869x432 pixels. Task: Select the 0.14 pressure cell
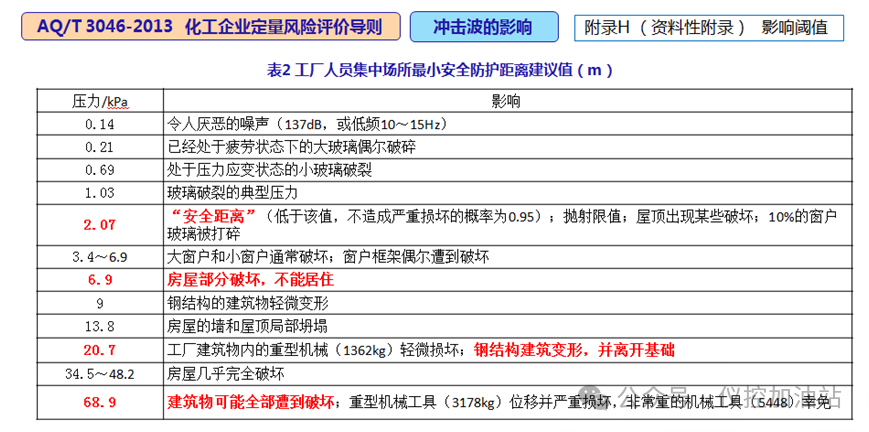[100, 124]
